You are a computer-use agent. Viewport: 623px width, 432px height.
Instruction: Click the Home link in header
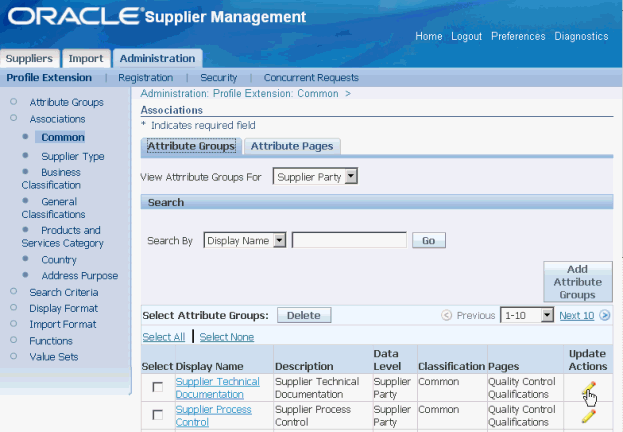429,36
